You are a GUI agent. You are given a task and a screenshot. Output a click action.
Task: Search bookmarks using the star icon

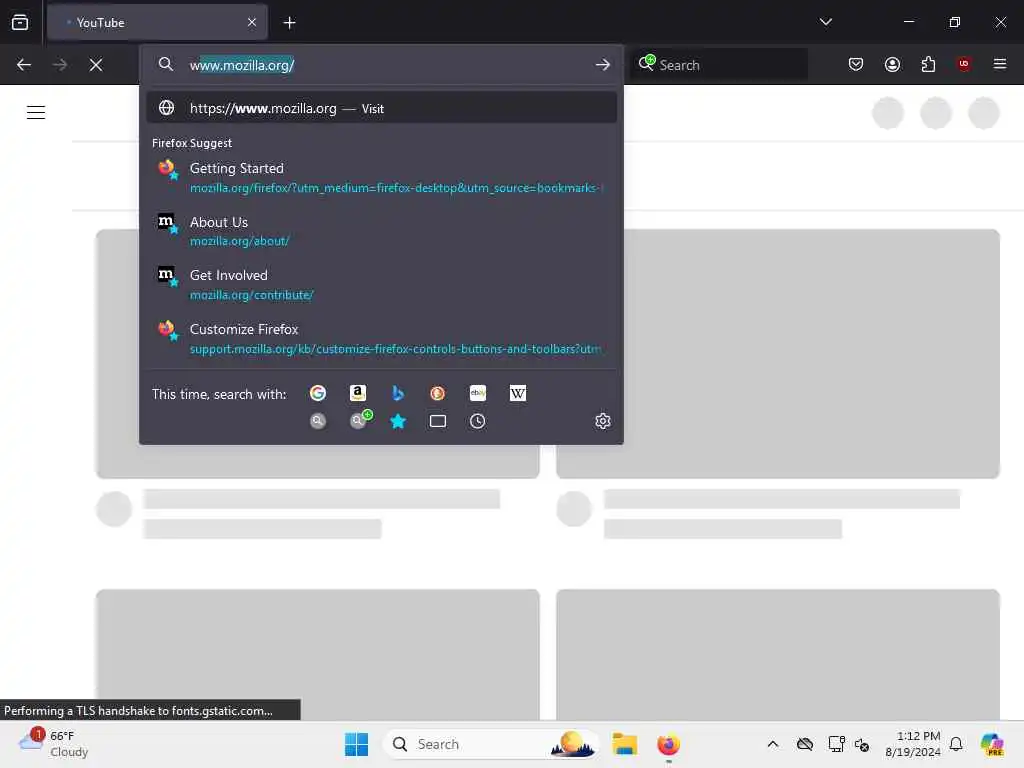[398, 421]
